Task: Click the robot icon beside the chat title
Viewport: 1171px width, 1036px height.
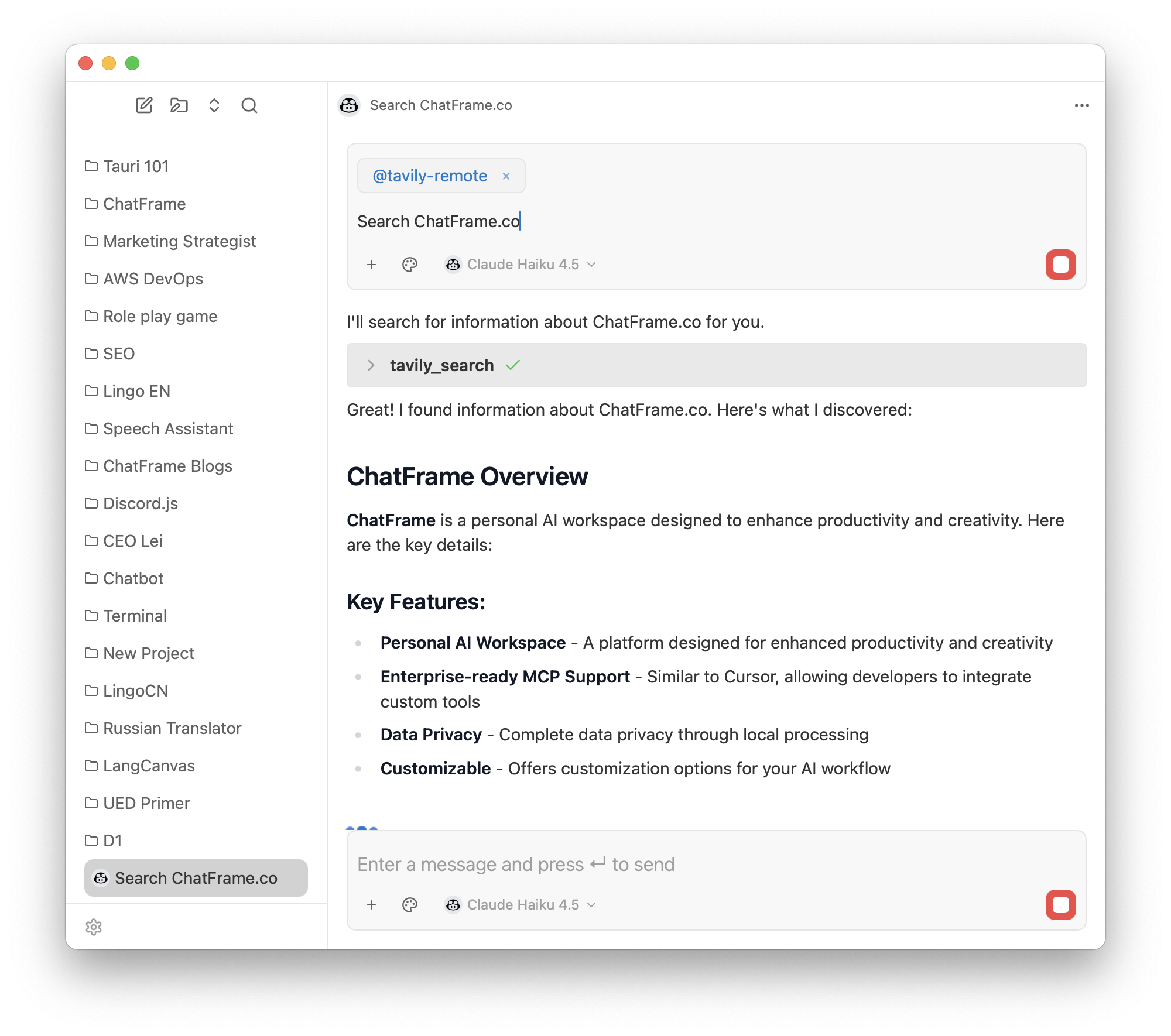Action: pos(349,106)
